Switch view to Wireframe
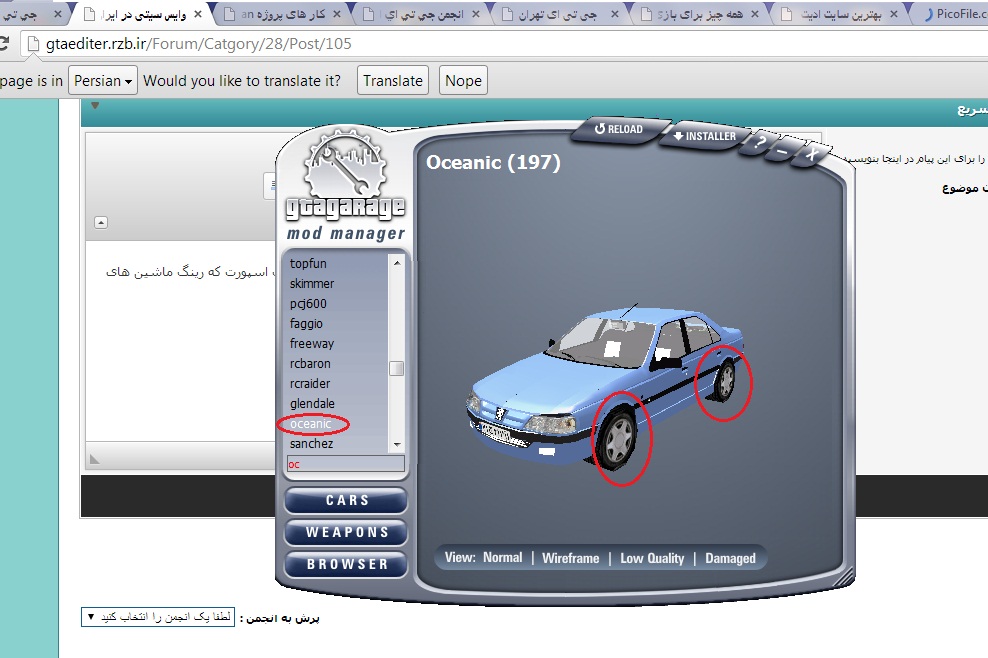The height and width of the screenshot is (658, 988). point(570,558)
